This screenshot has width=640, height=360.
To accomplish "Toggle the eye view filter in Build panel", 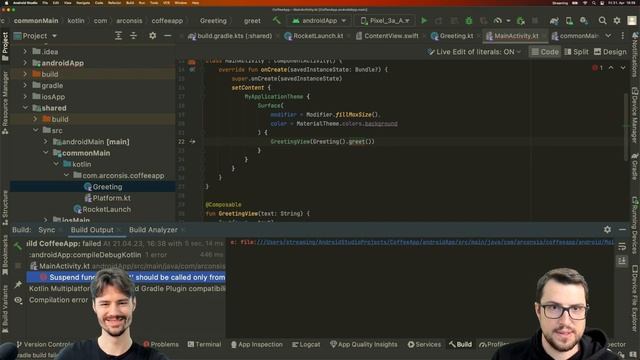I will click(x=18, y=300).
